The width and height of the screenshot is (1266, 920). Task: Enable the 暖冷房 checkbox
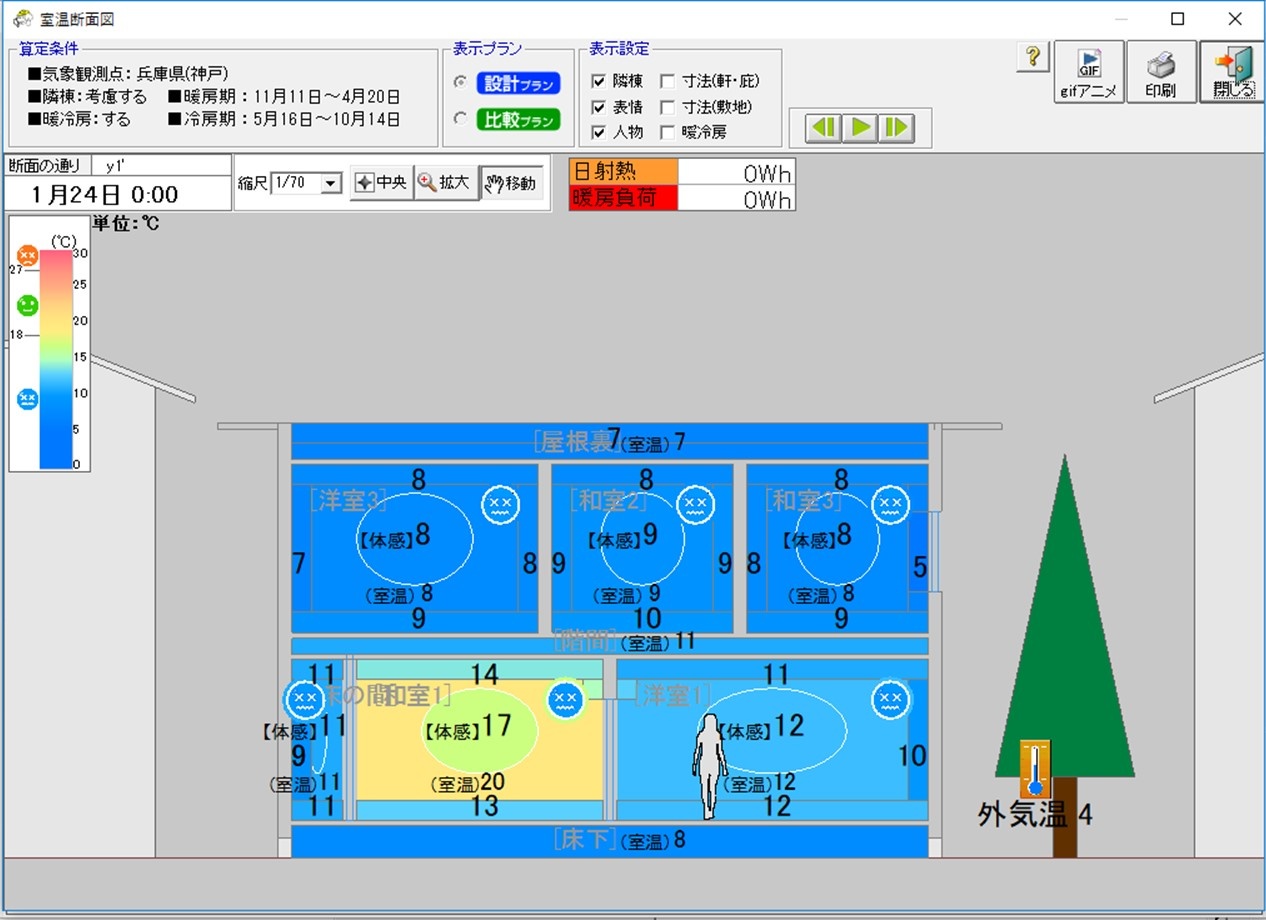(668, 132)
